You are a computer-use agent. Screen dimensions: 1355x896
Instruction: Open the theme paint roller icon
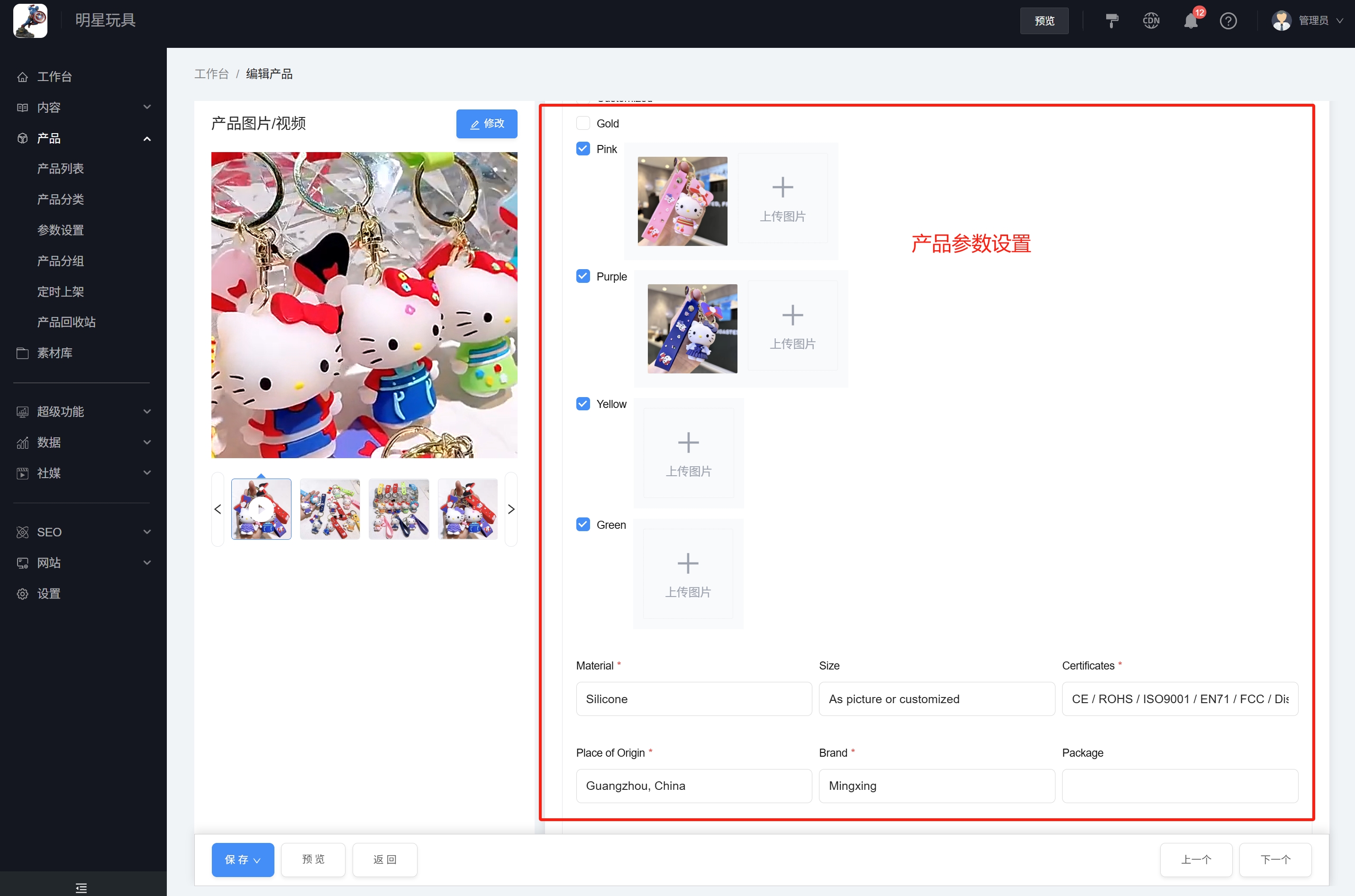[x=1111, y=21]
